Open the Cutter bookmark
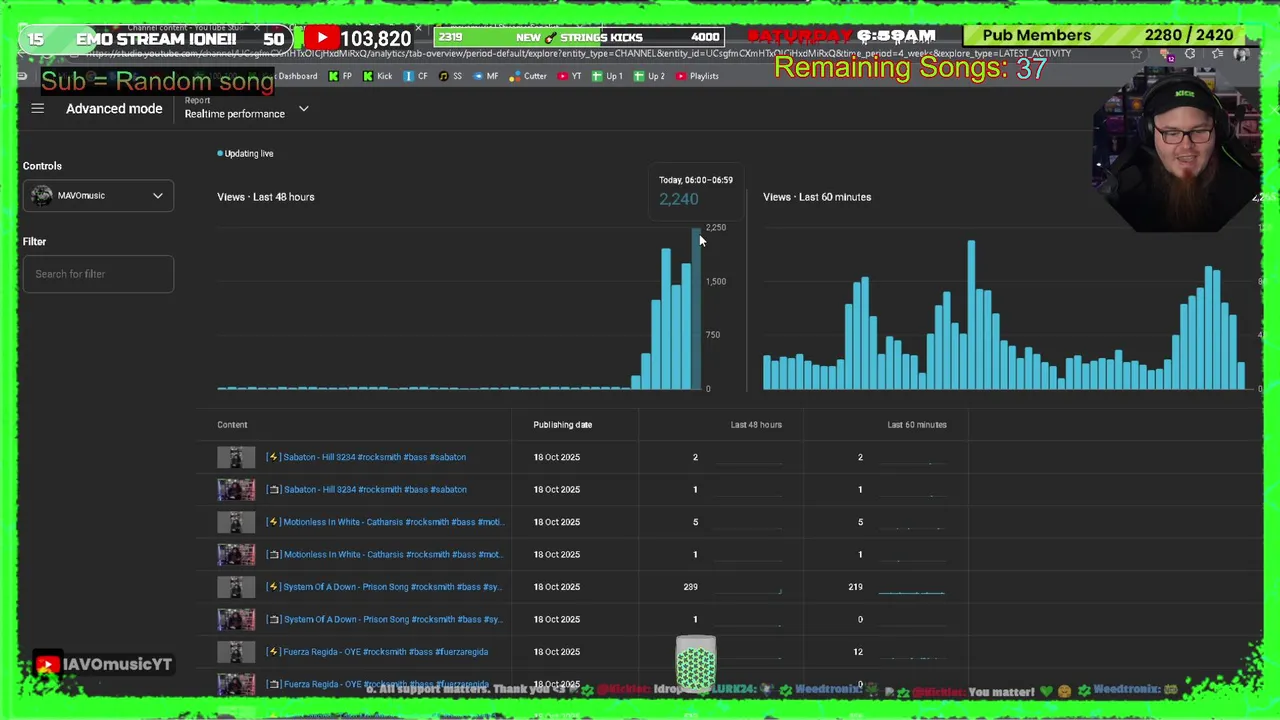Viewport: 1280px width, 720px height. (529, 76)
